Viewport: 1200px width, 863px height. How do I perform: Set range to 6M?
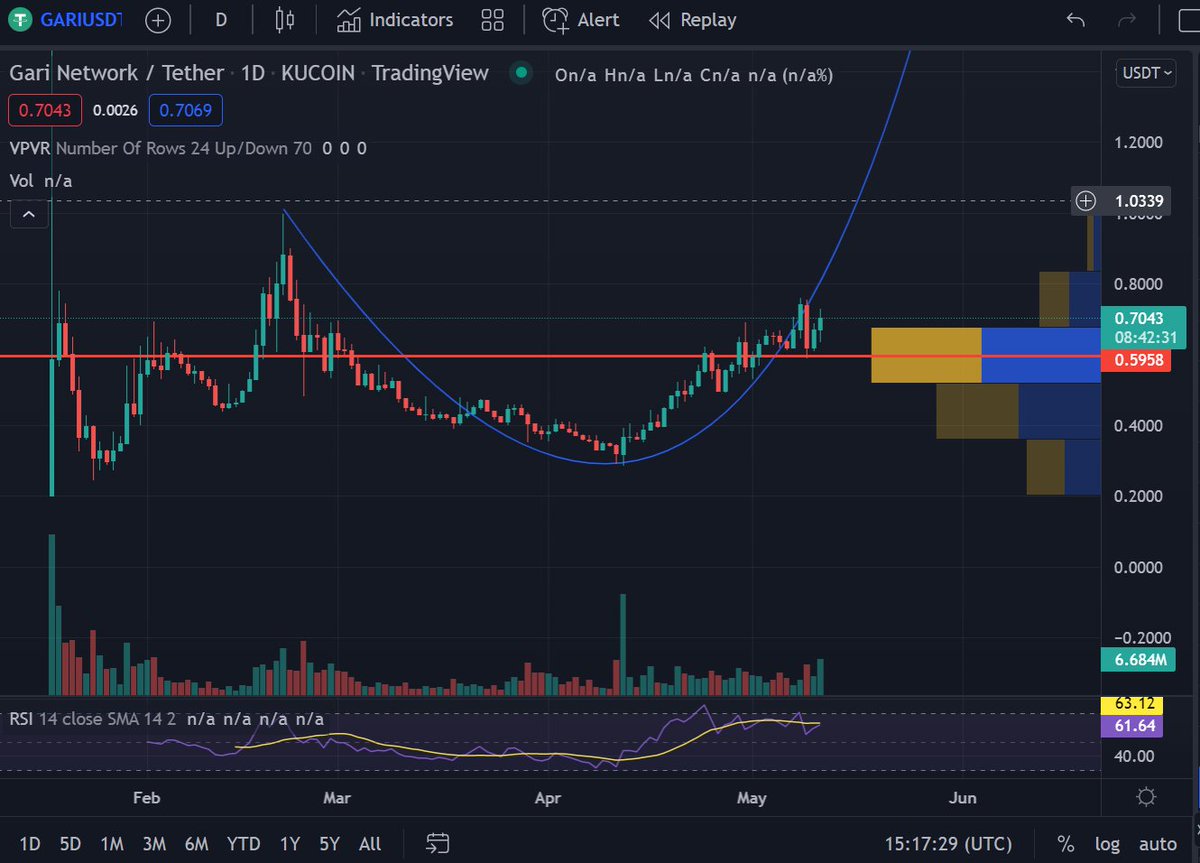(196, 844)
